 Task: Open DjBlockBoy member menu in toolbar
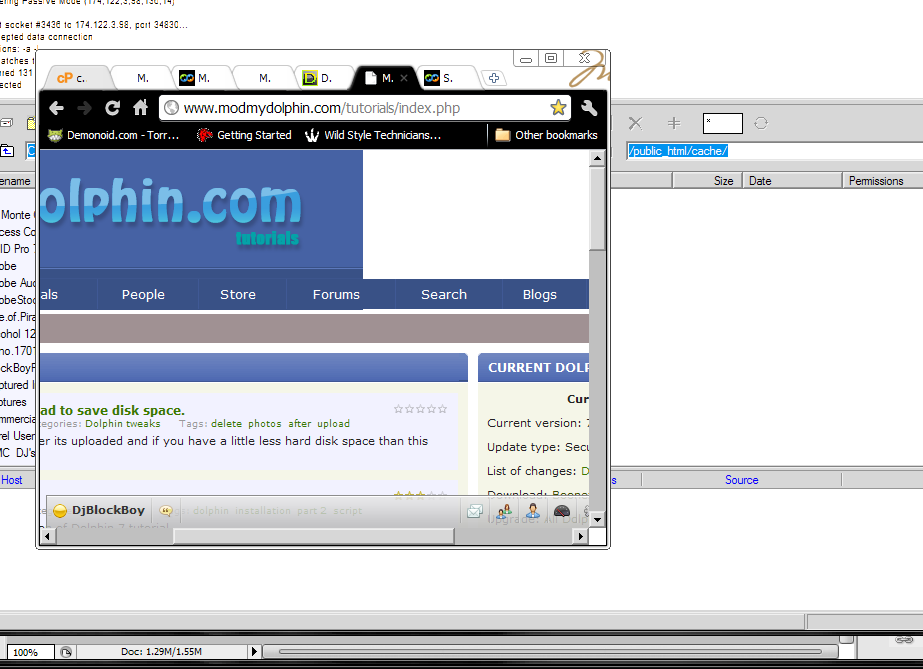tap(108, 510)
